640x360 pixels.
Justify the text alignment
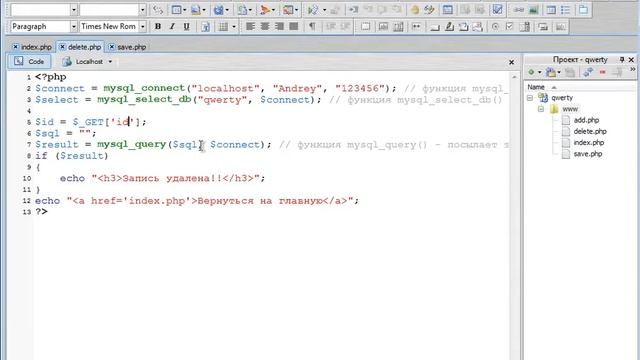tap(293, 27)
